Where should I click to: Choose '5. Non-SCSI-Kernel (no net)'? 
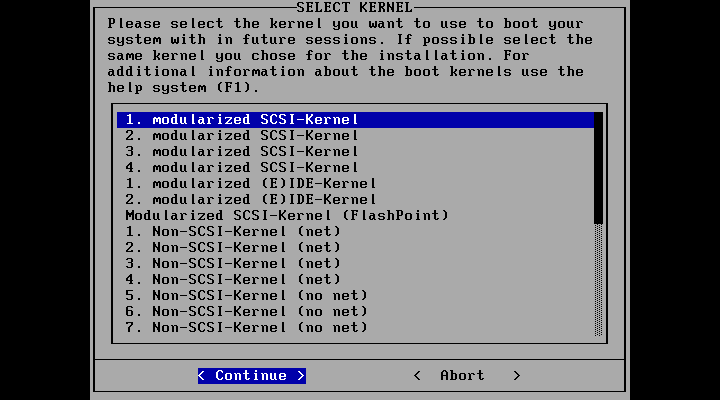355,296
